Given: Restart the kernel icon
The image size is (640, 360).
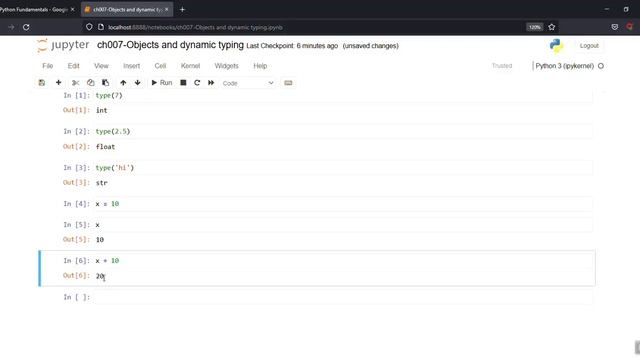Looking at the screenshot, I should (x=197, y=83).
